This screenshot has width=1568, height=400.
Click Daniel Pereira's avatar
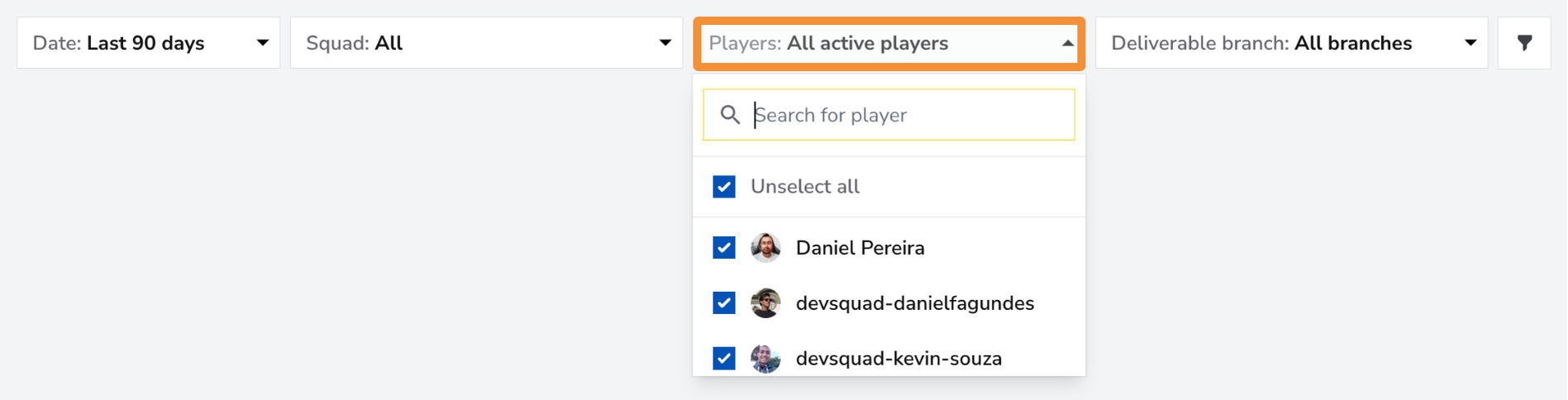(765, 248)
